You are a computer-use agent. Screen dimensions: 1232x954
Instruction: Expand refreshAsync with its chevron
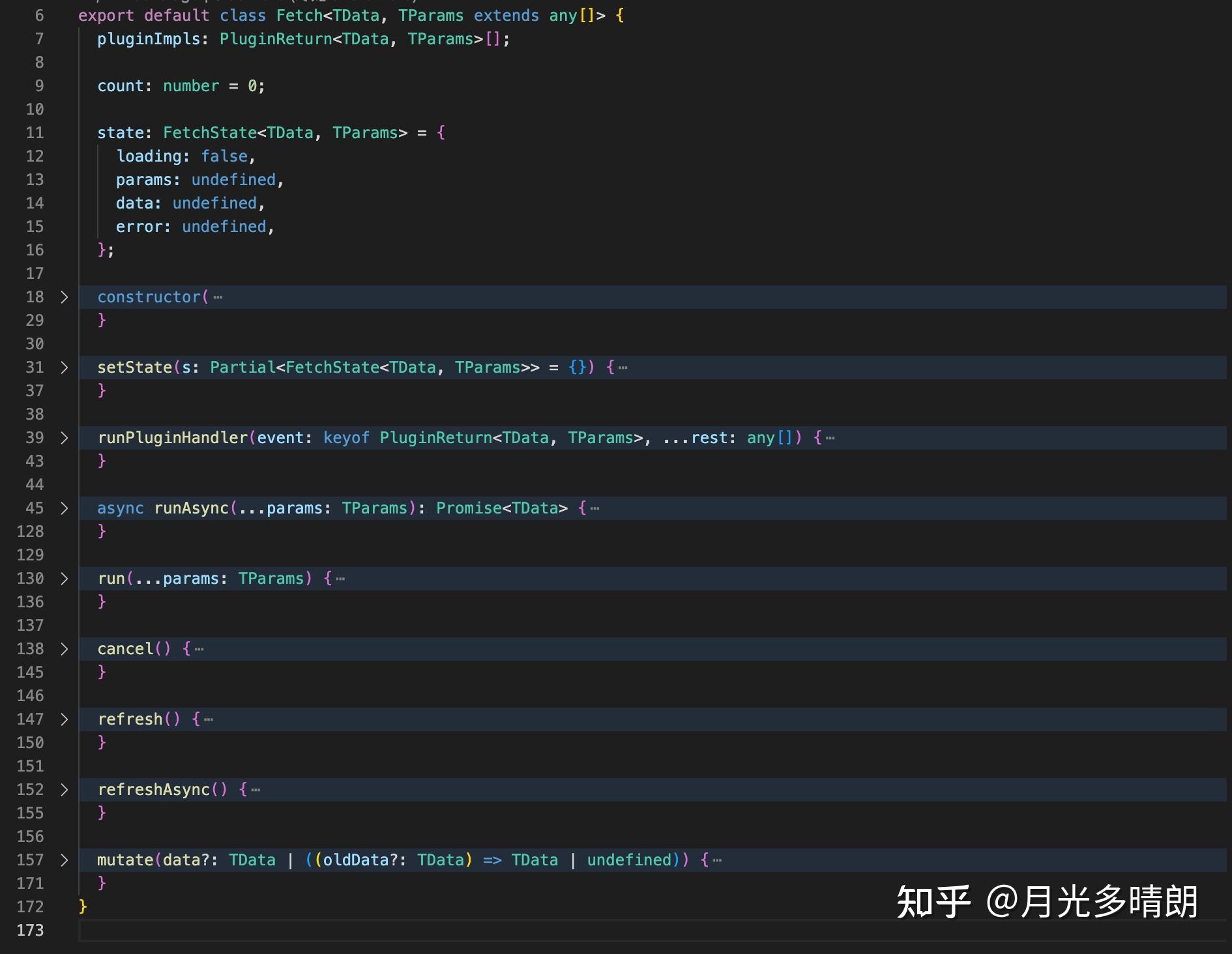pyautogui.click(x=63, y=790)
